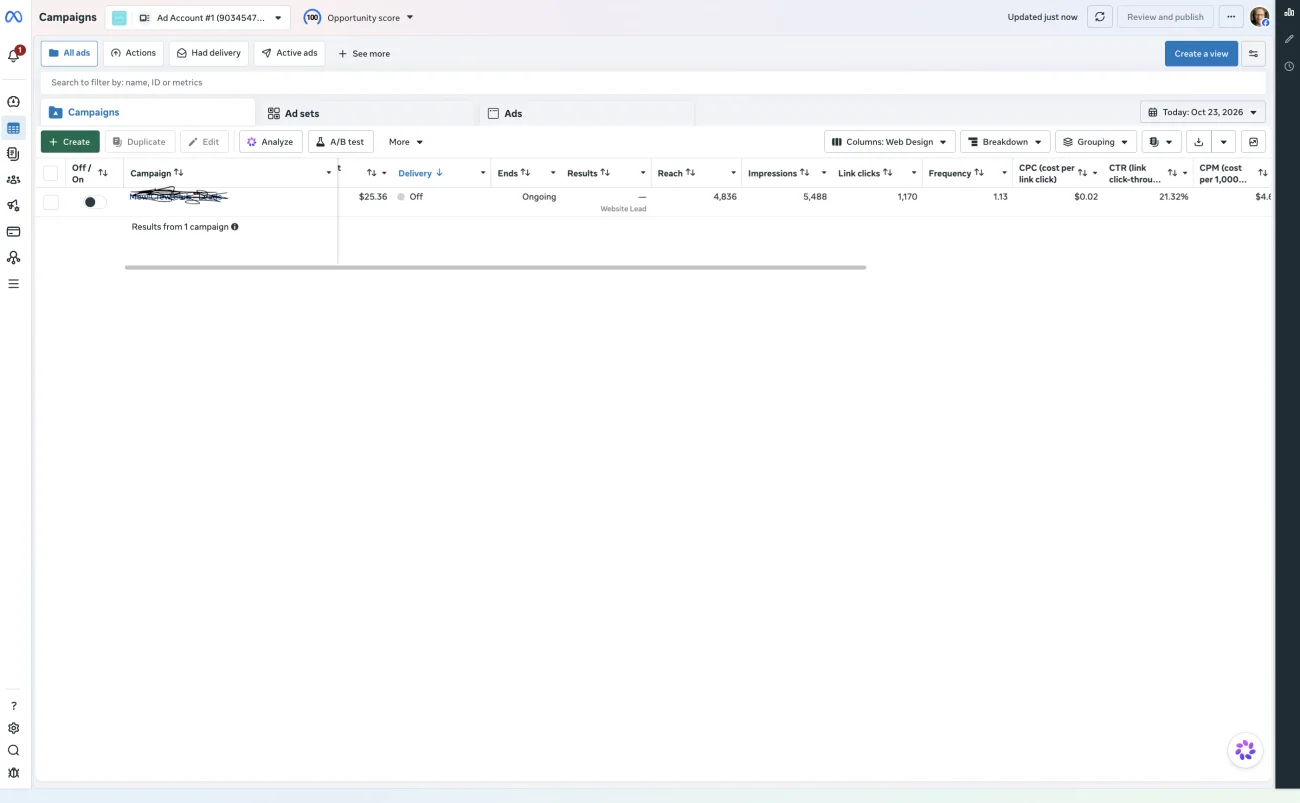Screen dimensions: 1300x803
Task: Click the purple AI assistant icon
Action: coord(1245,750)
